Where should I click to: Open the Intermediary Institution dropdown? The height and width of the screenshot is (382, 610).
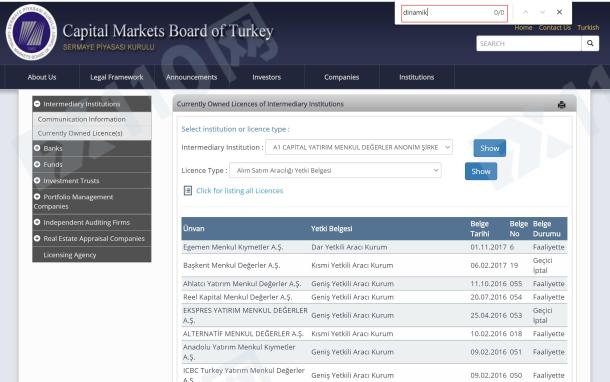click(x=359, y=147)
